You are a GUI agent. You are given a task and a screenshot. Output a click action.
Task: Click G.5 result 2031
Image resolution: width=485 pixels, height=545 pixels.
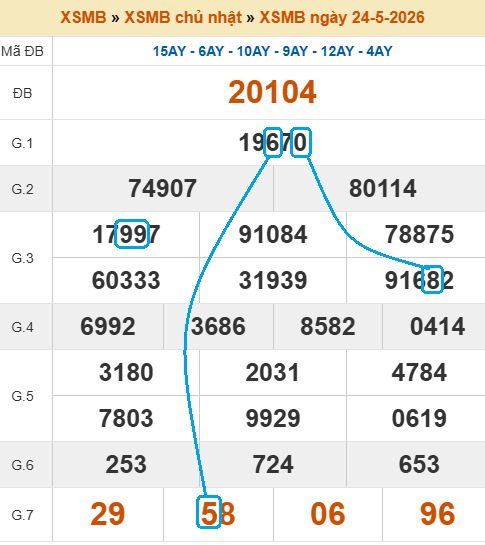tap(273, 372)
